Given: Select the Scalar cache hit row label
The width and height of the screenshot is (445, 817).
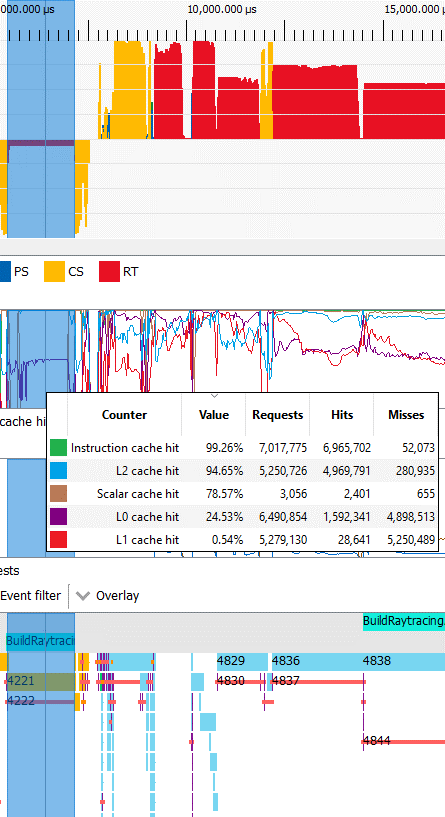Looking at the screenshot, I should [x=138, y=493].
